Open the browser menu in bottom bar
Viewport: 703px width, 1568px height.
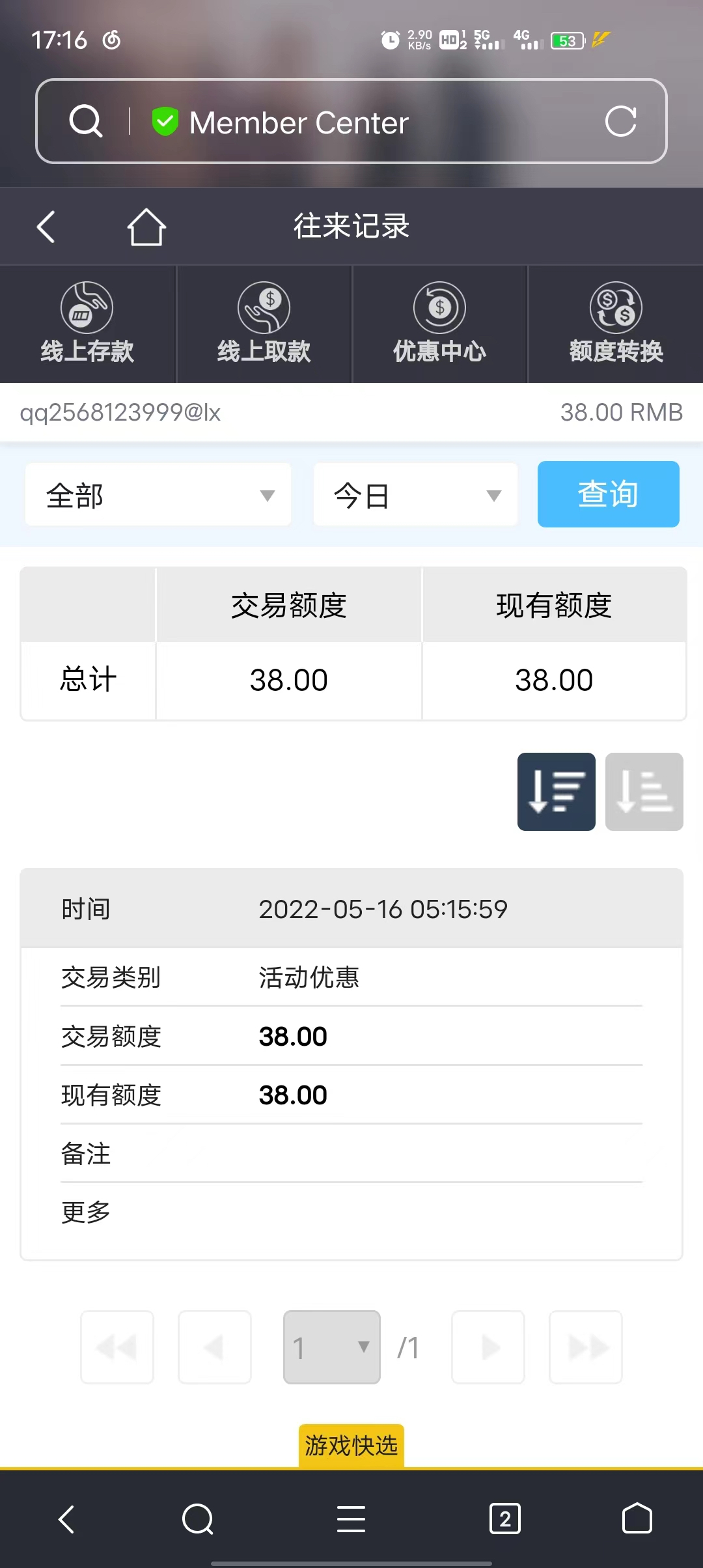pyautogui.click(x=351, y=1519)
